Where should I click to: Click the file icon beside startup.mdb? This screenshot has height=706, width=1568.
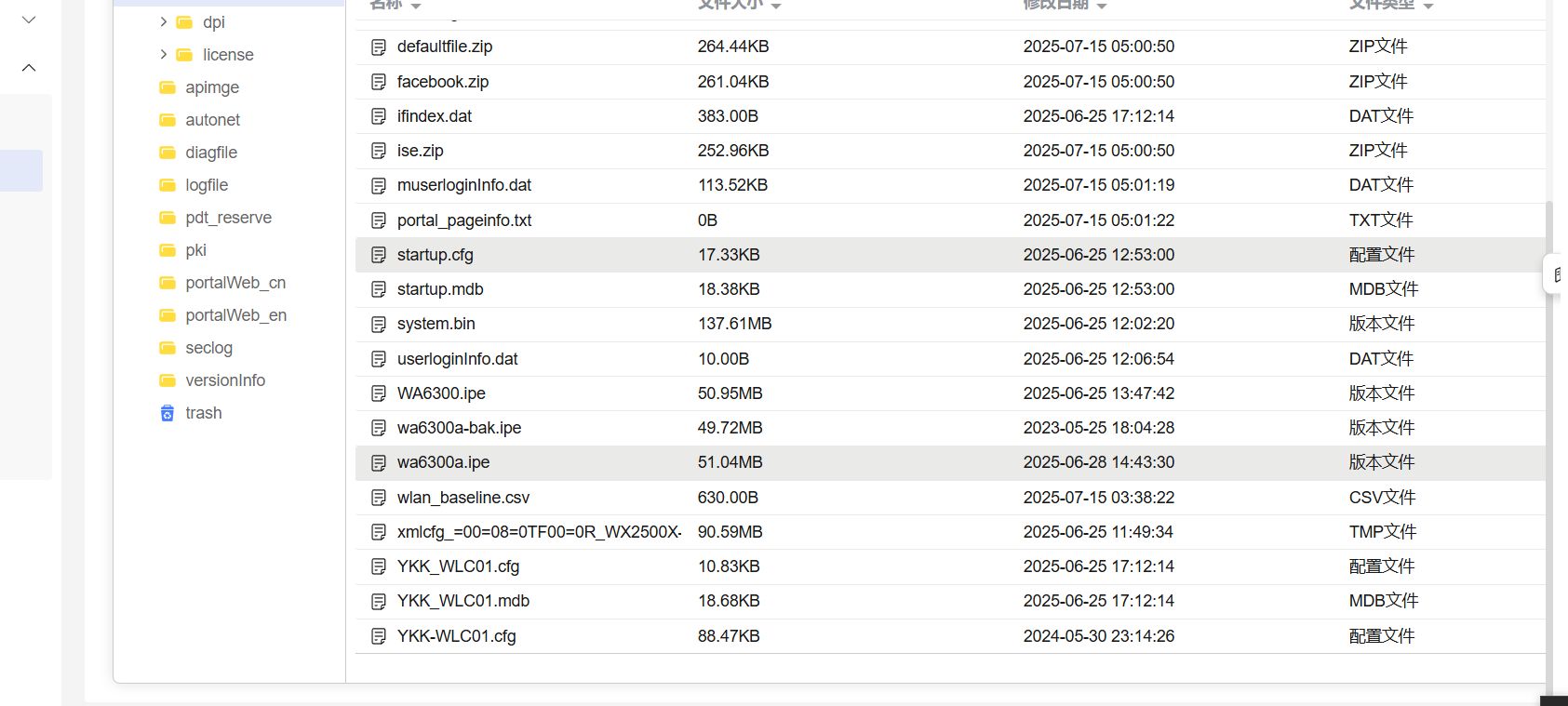pyautogui.click(x=379, y=289)
